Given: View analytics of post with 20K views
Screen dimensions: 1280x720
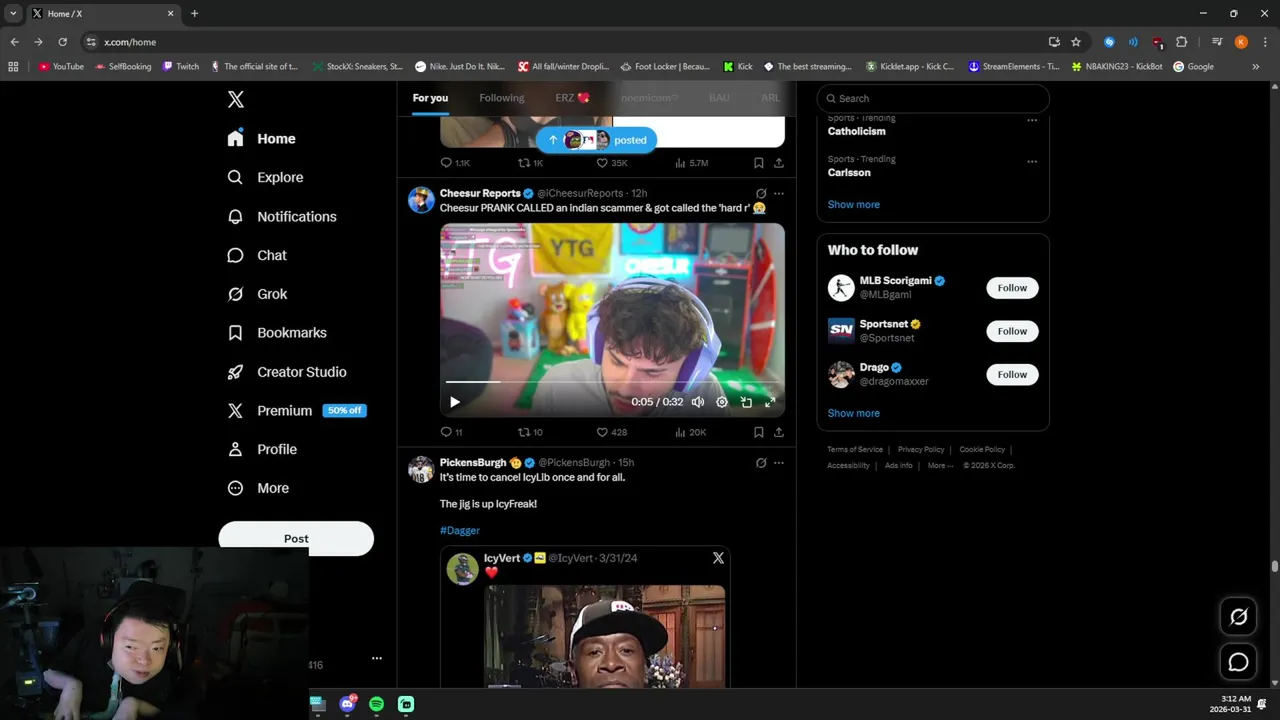Looking at the screenshot, I should point(690,432).
